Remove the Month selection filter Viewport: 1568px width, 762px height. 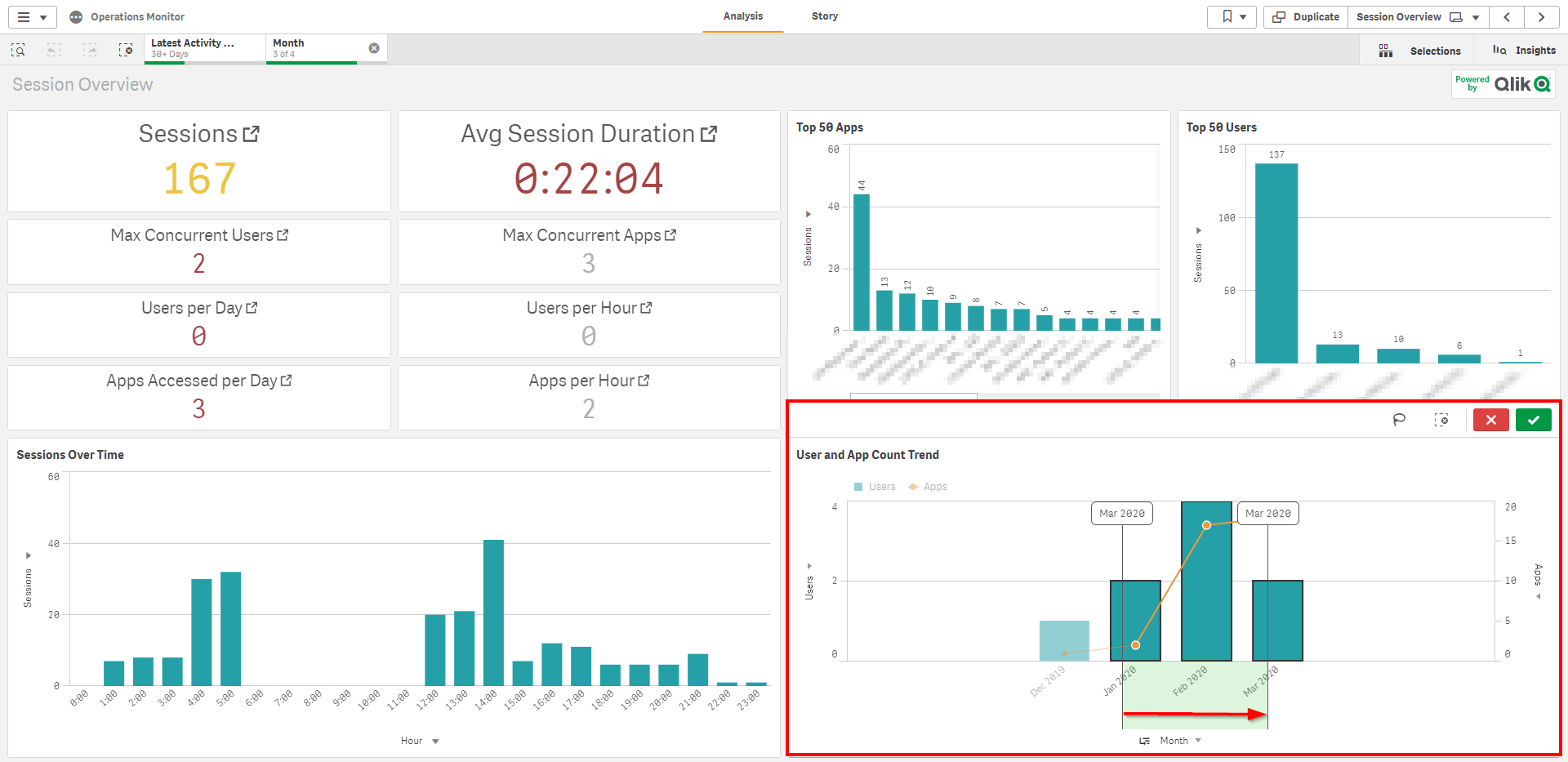pyautogui.click(x=374, y=48)
